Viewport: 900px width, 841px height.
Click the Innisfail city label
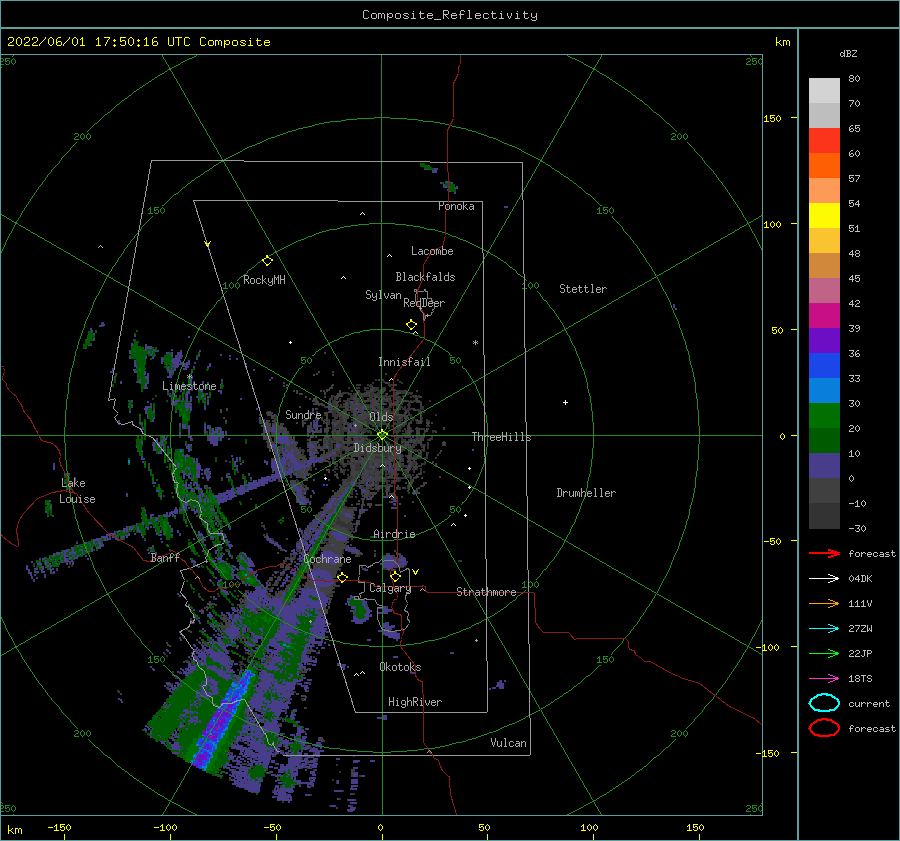tap(404, 362)
